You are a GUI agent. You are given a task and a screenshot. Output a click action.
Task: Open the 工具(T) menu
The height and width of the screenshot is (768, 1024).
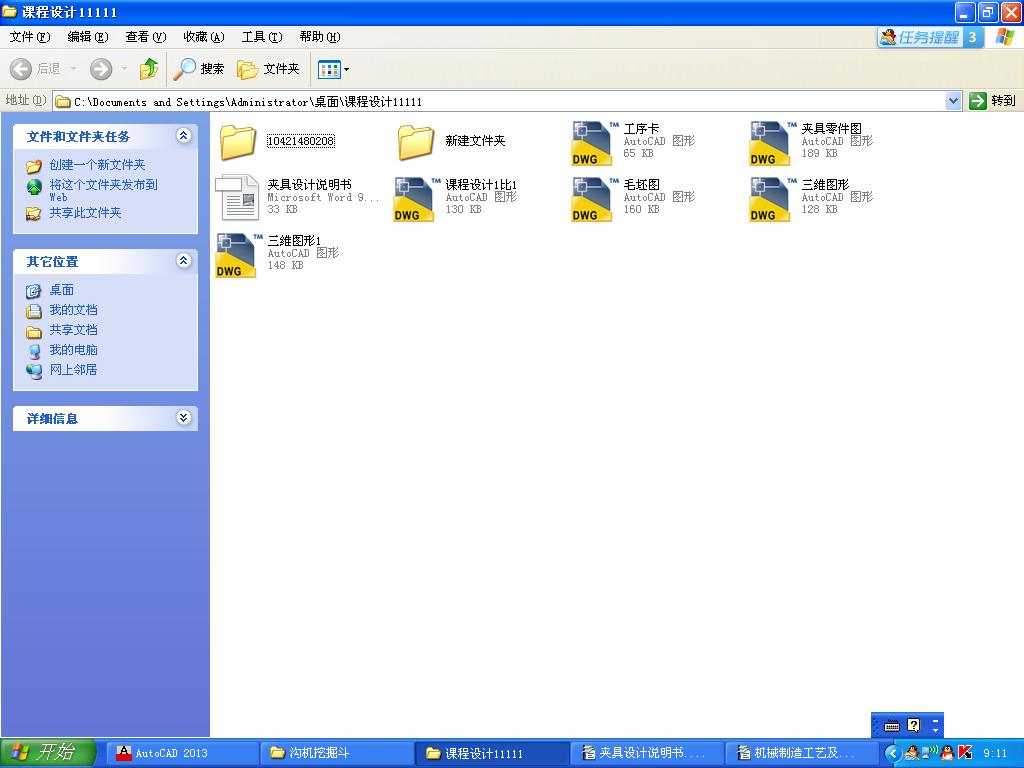262,37
